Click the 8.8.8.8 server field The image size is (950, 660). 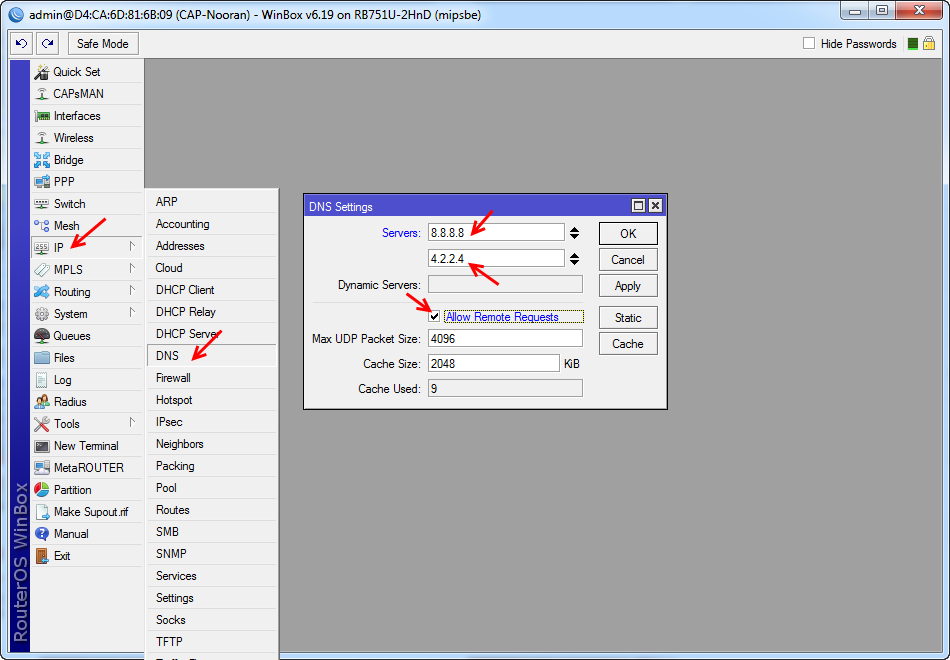(x=496, y=233)
